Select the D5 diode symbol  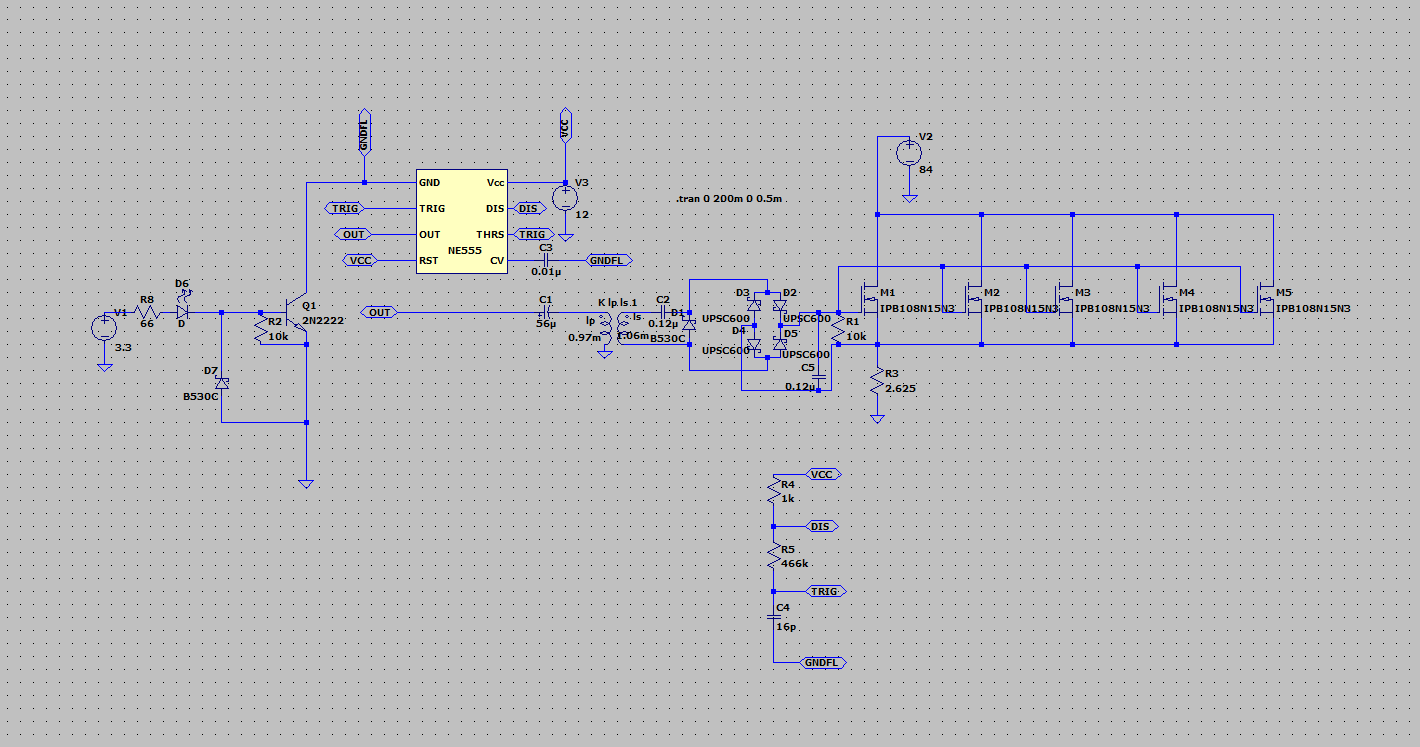click(x=780, y=343)
